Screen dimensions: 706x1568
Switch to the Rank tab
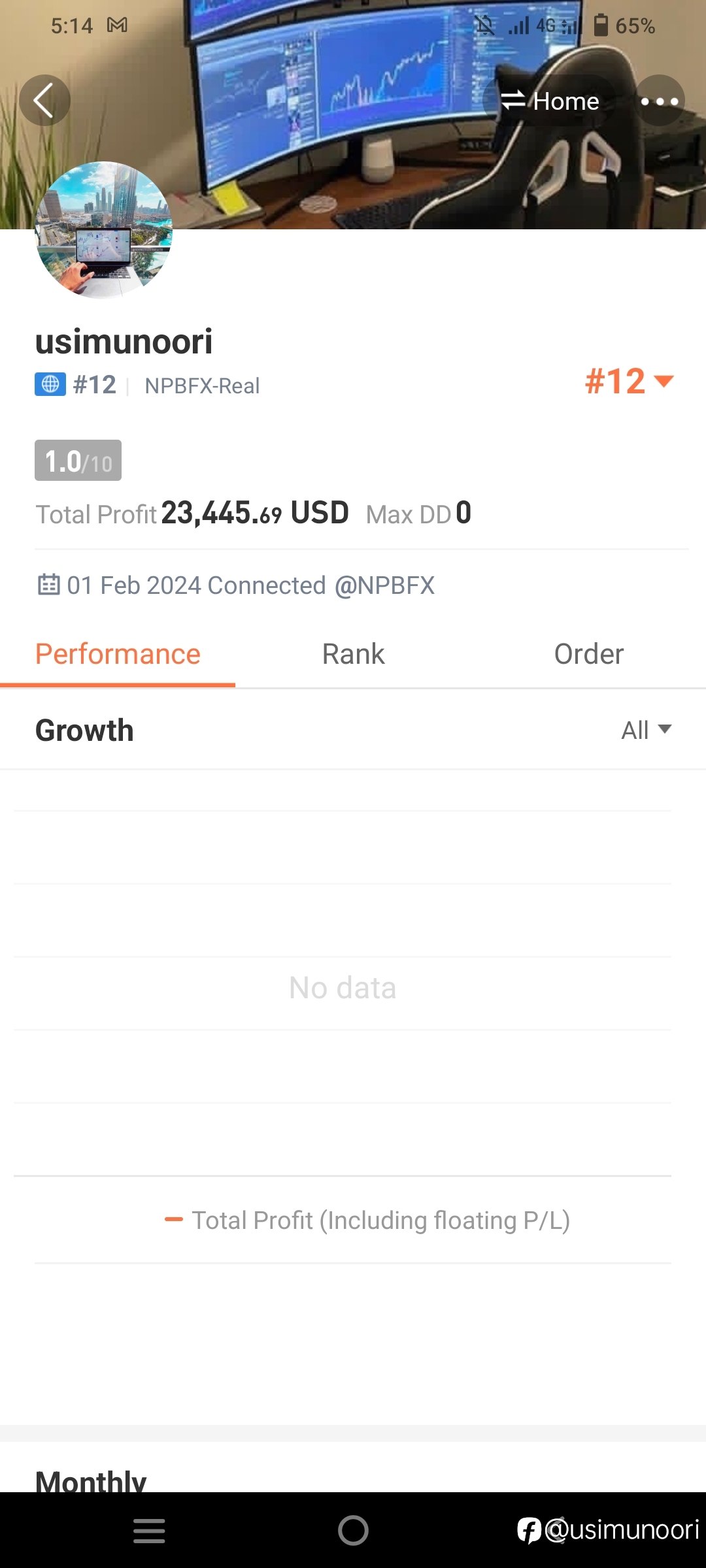(353, 654)
